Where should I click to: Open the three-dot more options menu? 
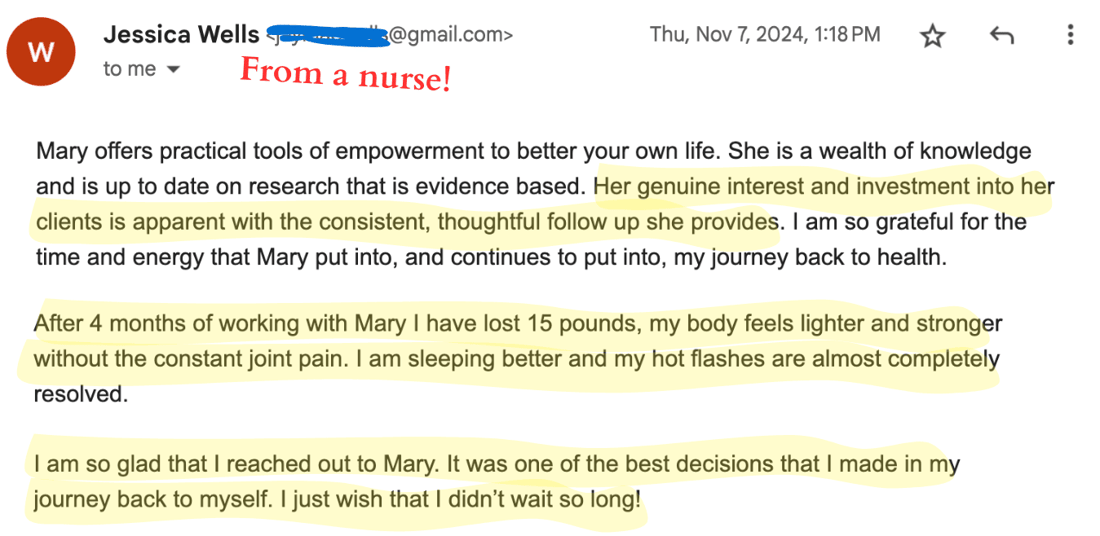click(1070, 36)
